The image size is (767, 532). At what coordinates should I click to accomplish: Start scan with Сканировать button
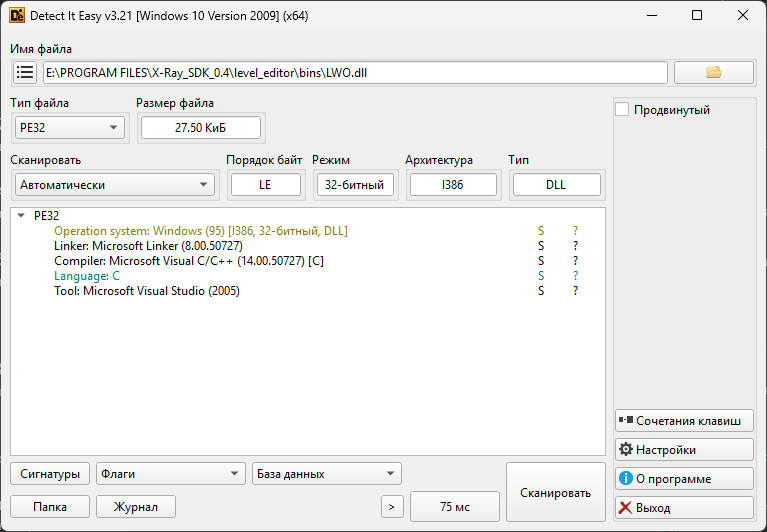click(x=556, y=492)
